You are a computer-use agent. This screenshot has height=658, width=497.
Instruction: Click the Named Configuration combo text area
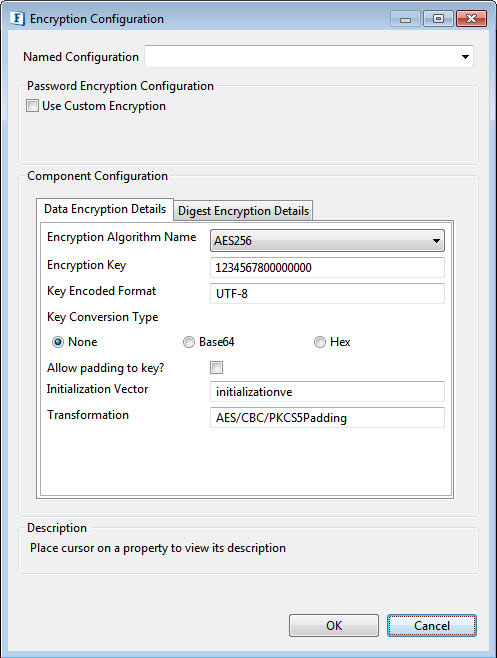click(301, 57)
